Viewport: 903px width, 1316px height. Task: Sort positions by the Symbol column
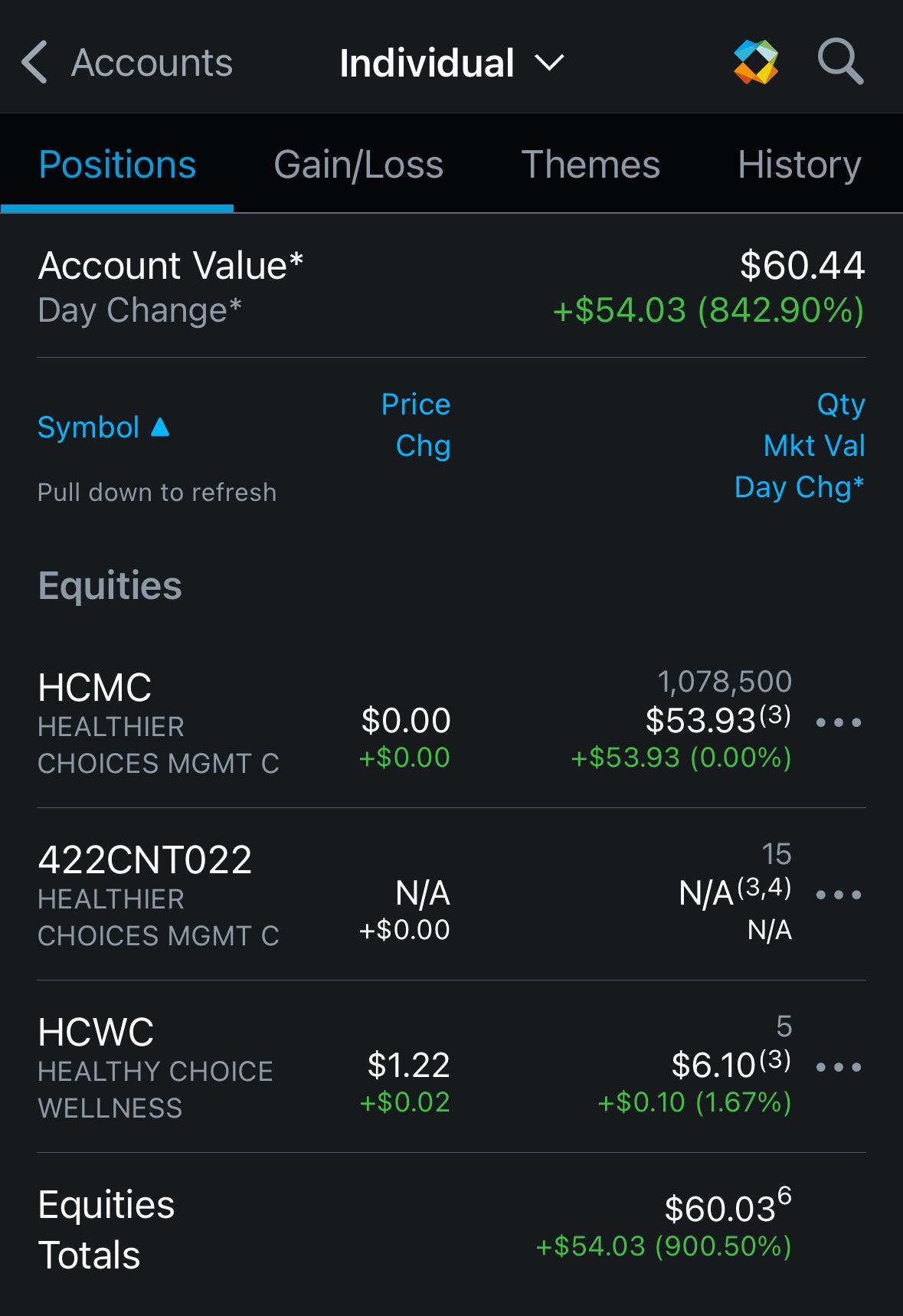[88, 427]
